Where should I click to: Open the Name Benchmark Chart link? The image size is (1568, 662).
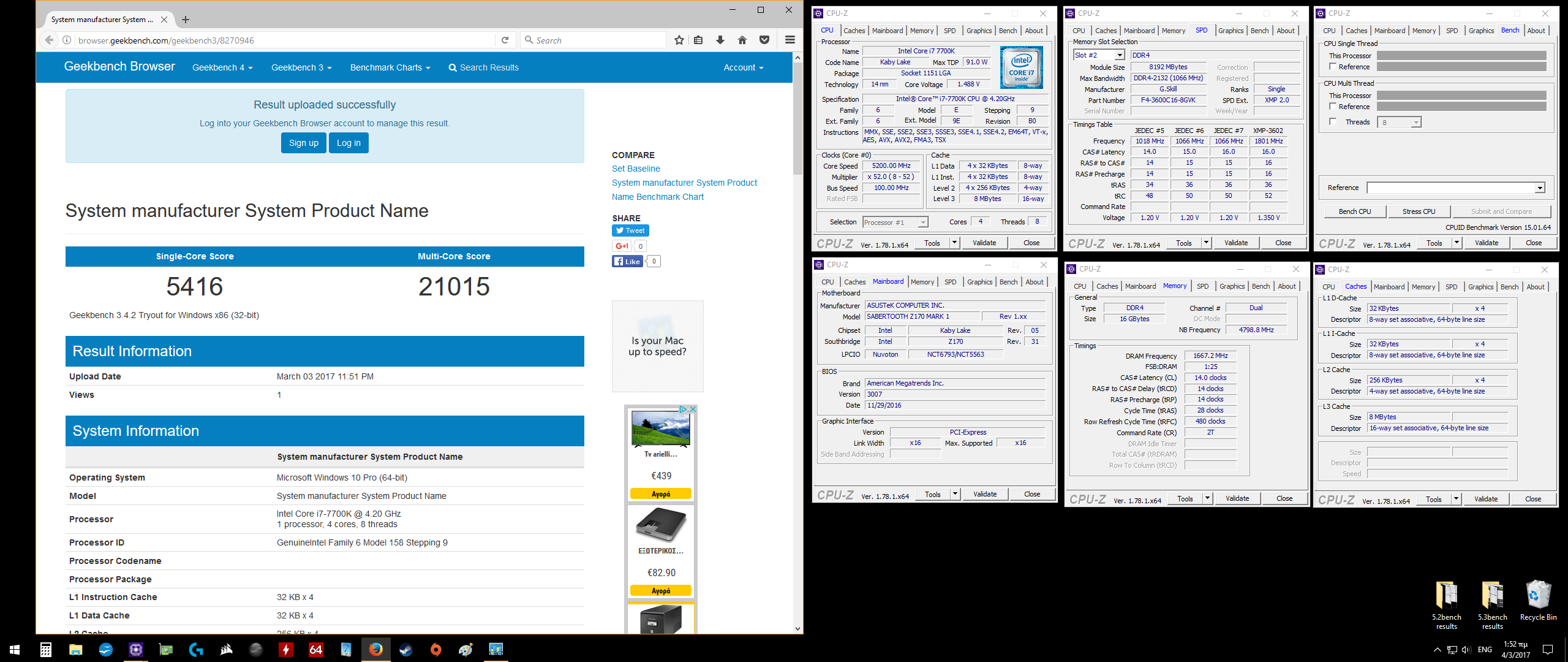(x=658, y=197)
